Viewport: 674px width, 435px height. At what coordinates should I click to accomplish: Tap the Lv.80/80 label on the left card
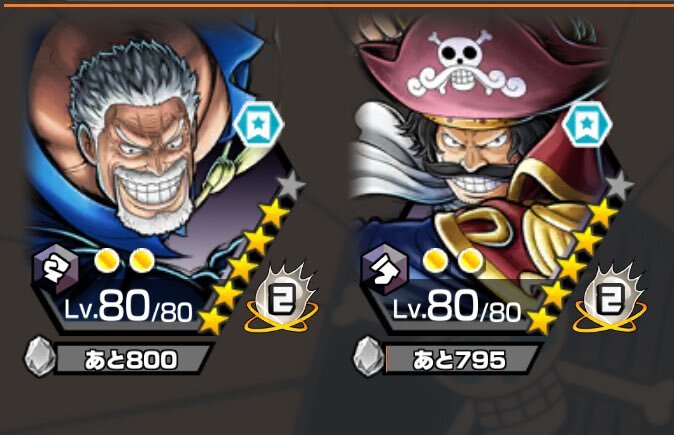pyautogui.click(x=128, y=309)
